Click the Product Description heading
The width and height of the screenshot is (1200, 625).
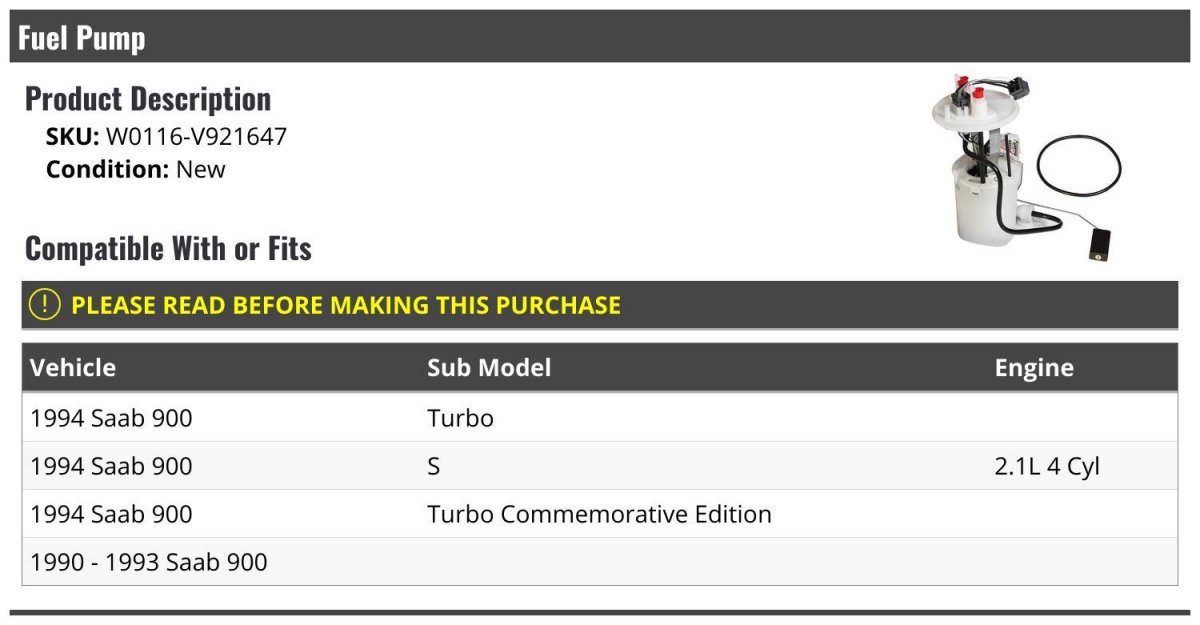click(x=148, y=98)
